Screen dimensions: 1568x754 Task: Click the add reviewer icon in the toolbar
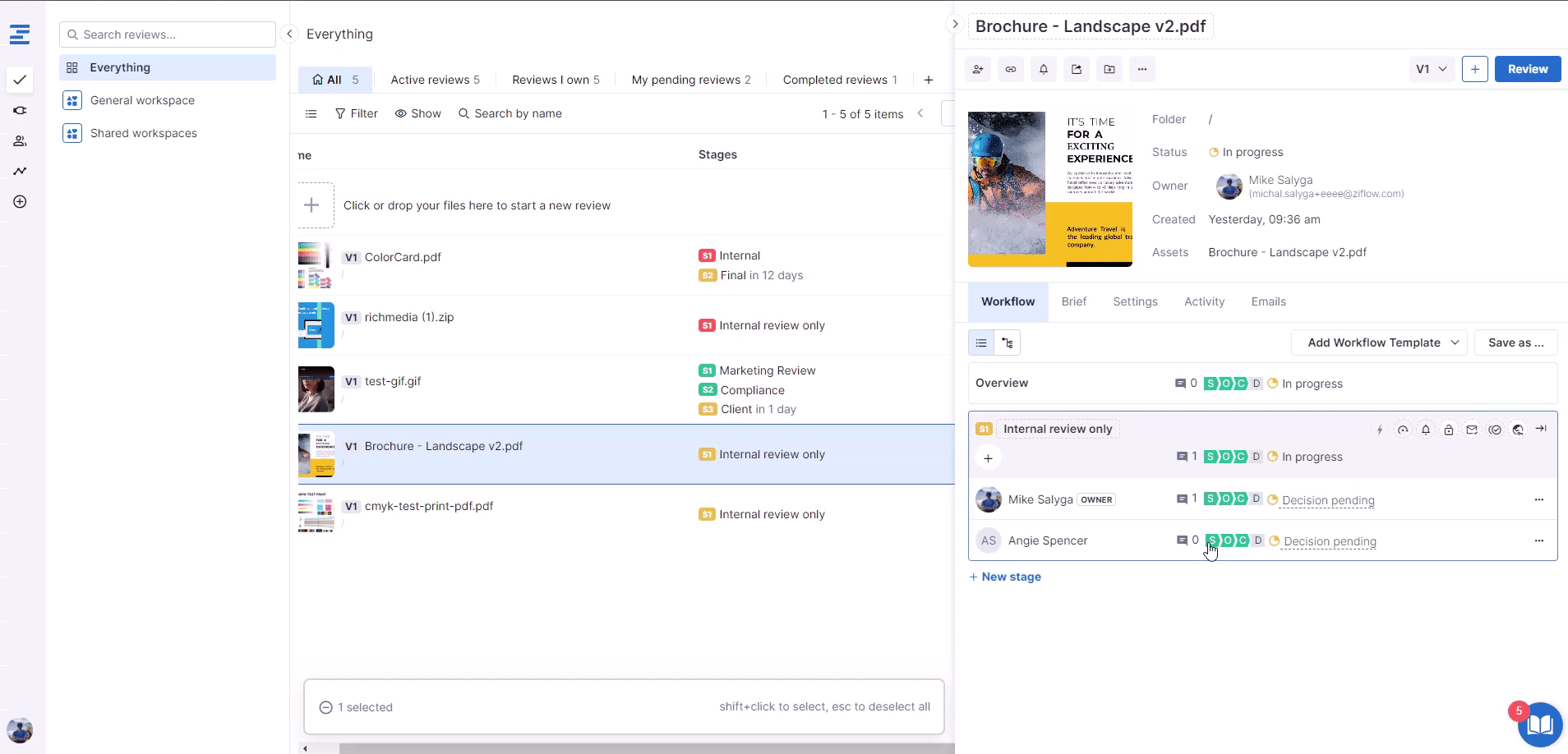pyautogui.click(x=978, y=69)
